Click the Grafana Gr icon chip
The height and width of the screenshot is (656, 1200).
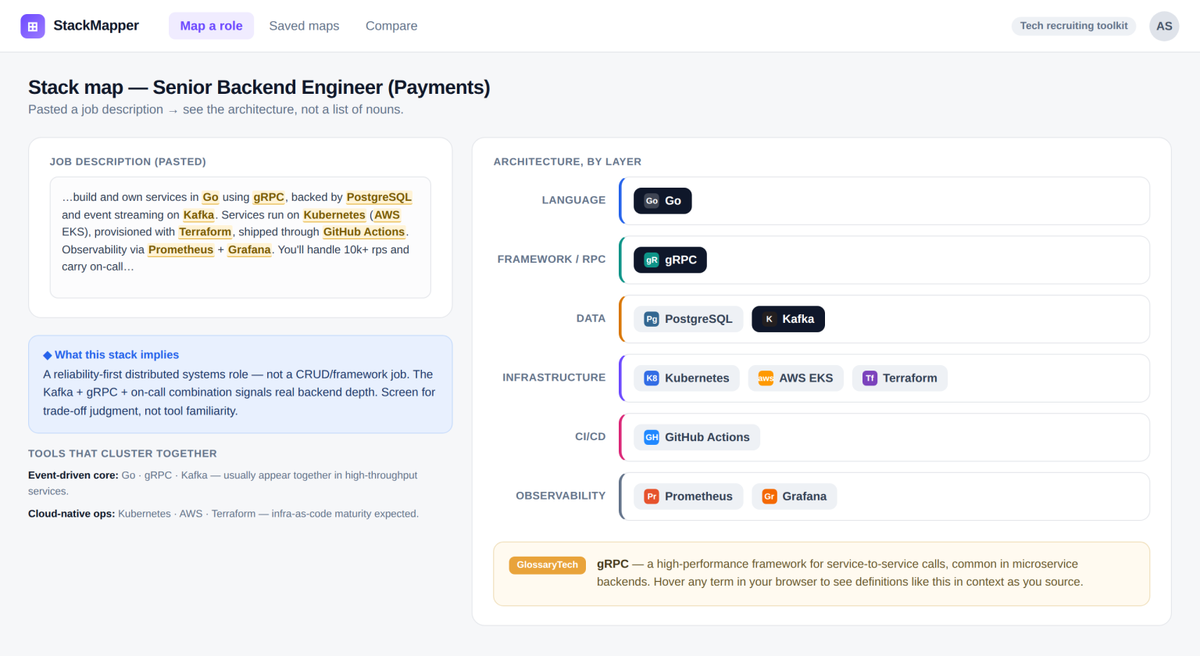coord(769,496)
